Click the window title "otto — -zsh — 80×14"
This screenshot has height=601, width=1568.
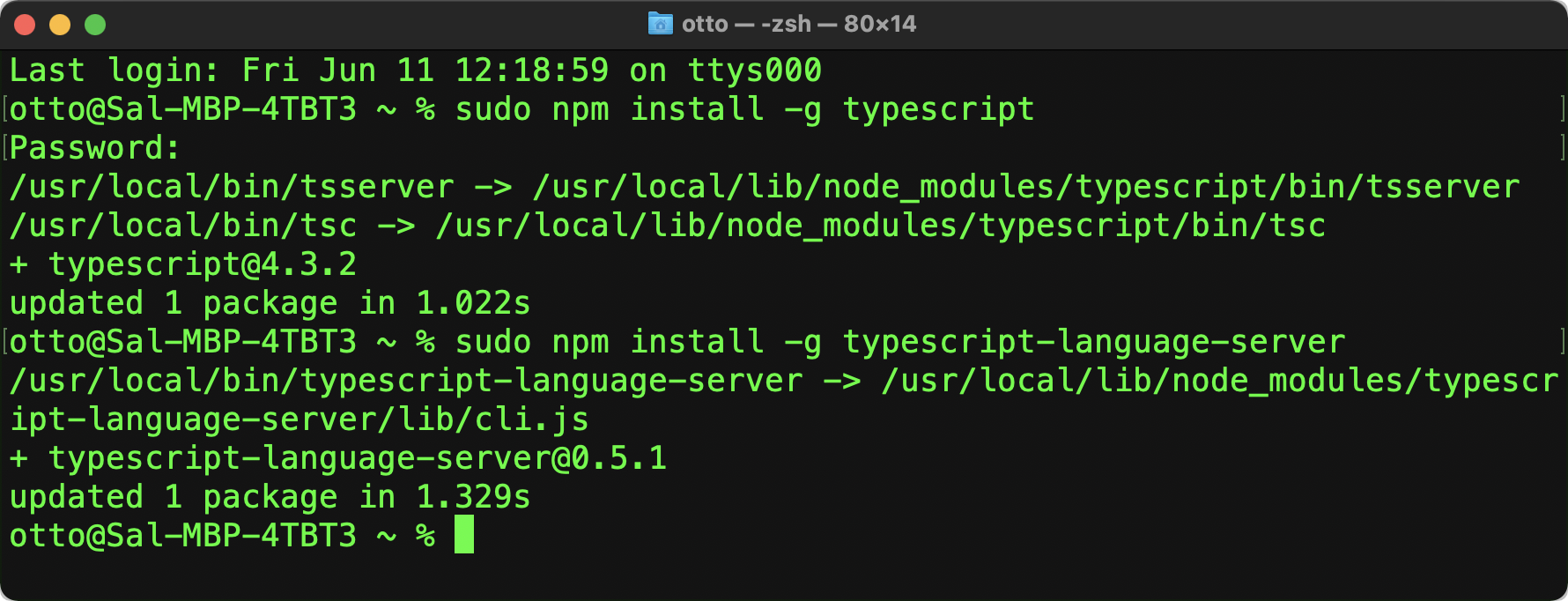tap(798, 24)
